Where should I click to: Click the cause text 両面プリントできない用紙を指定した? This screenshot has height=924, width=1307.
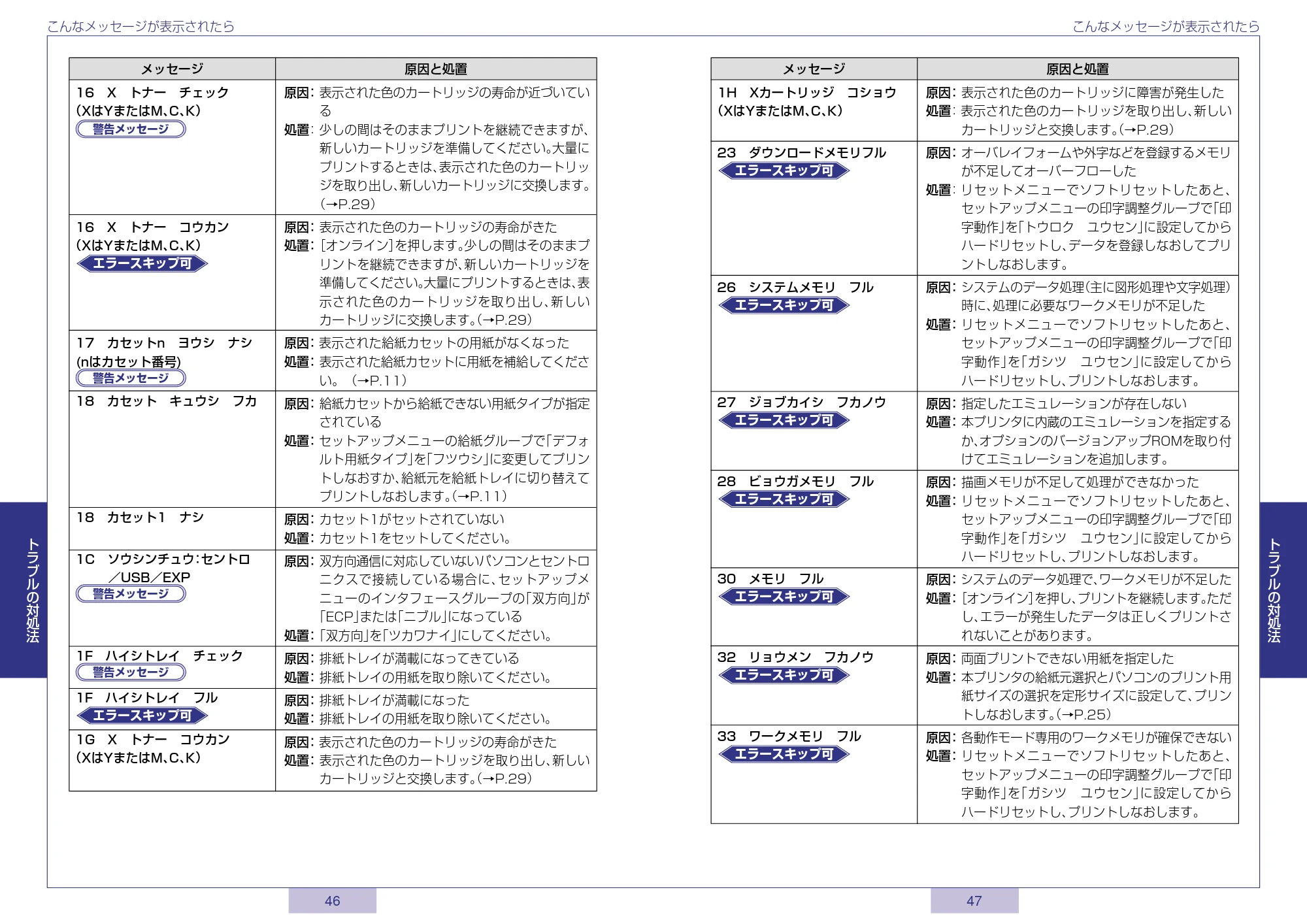[x=1067, y=658]
